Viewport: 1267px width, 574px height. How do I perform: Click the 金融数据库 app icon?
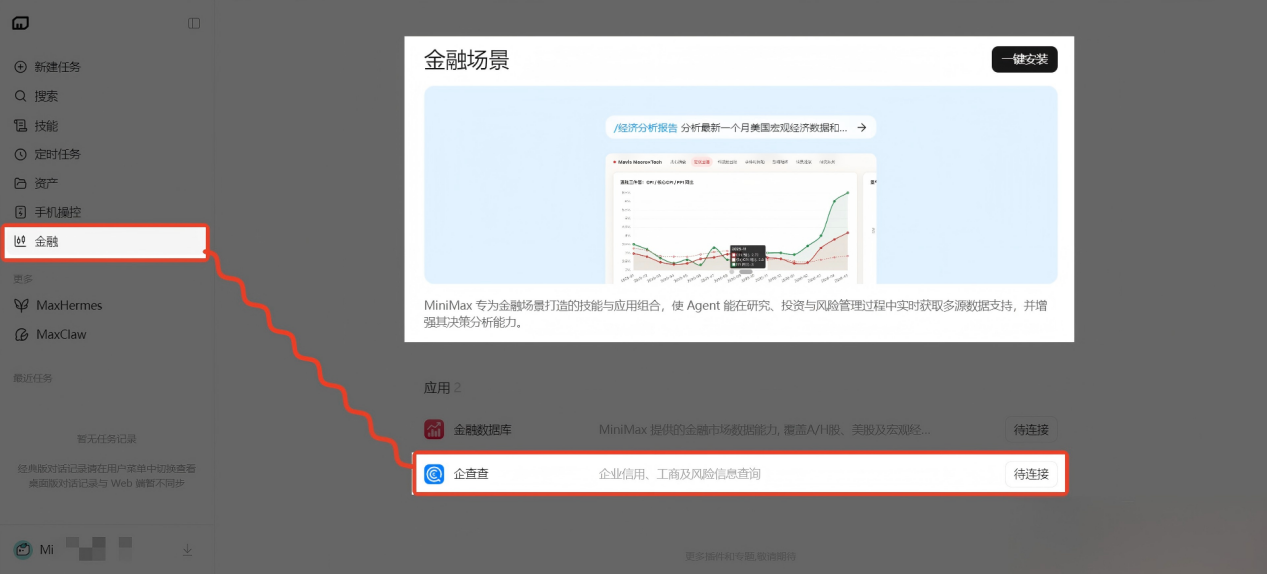[x=434, y=430]
